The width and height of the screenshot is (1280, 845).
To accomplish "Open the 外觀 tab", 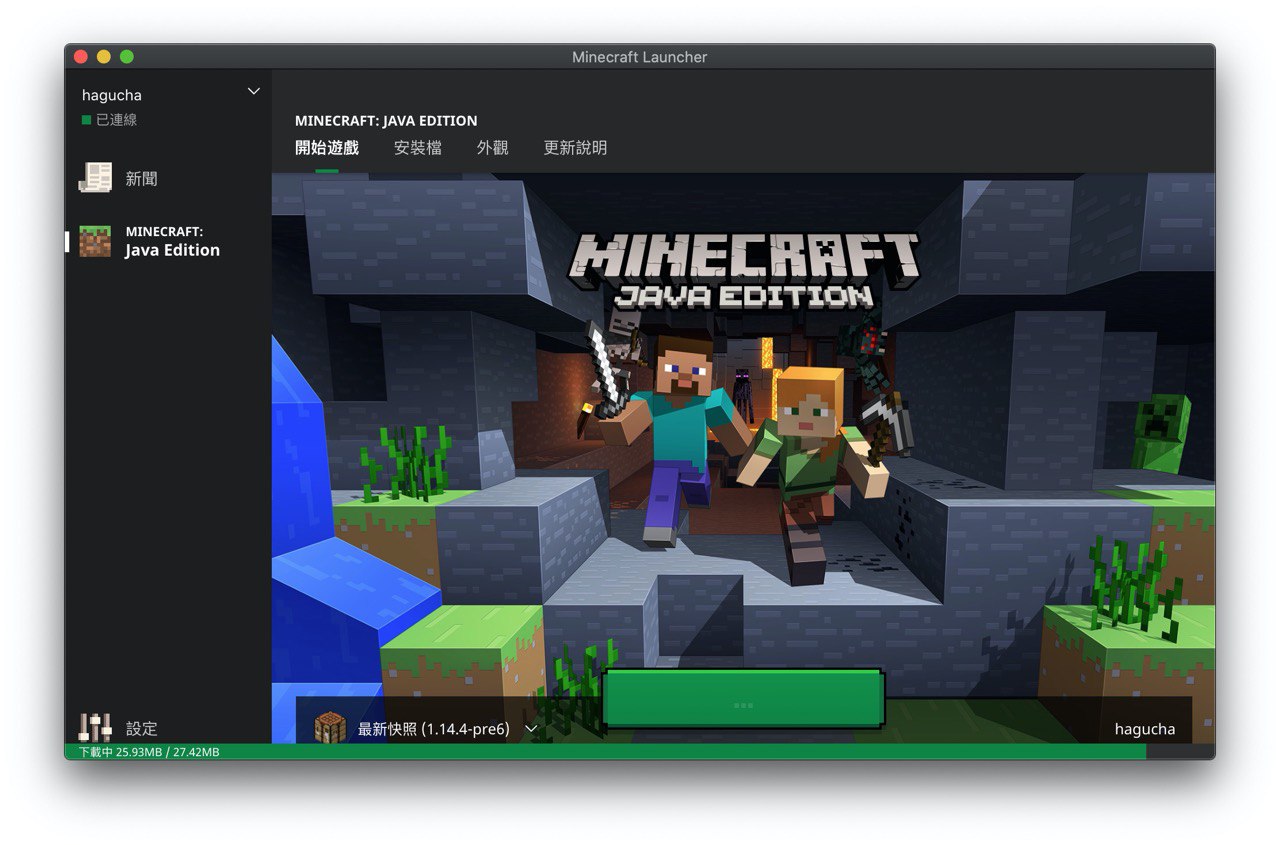I will tap(493, 148).
